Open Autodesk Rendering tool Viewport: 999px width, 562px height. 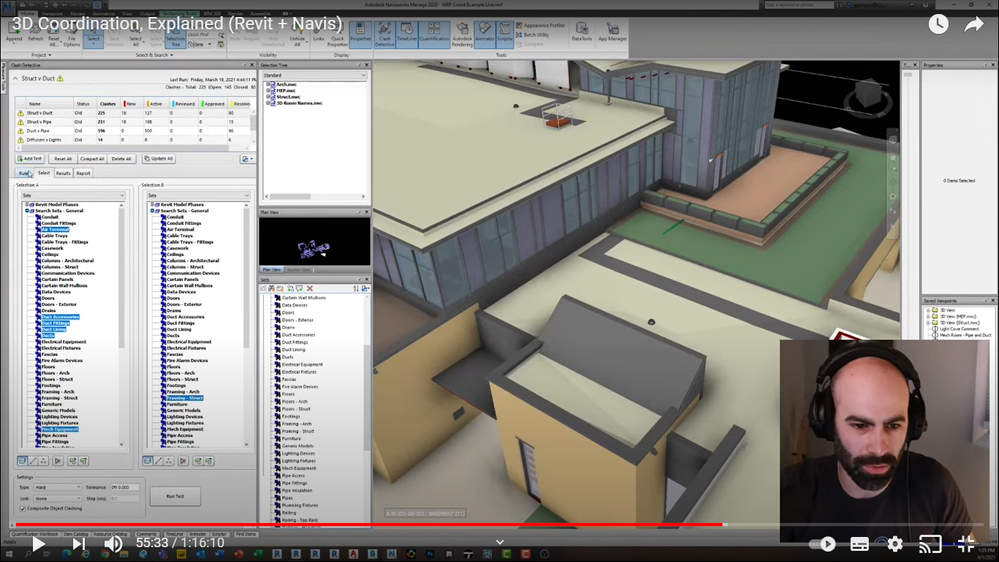pyautogui.click(x=462, y=34)
